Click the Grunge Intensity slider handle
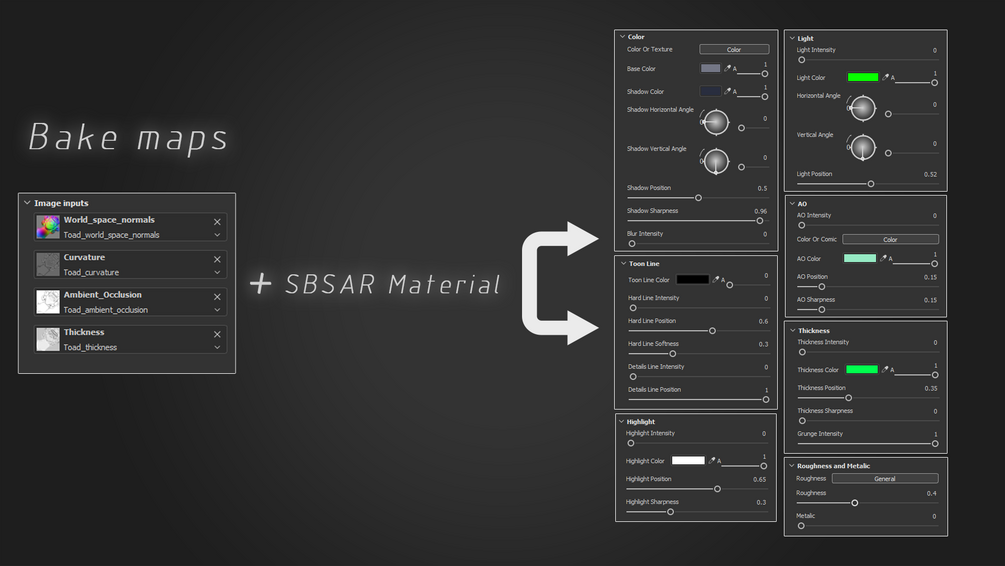The height and width of the screenshot is (566, 1005). click(x=935, y=444)
